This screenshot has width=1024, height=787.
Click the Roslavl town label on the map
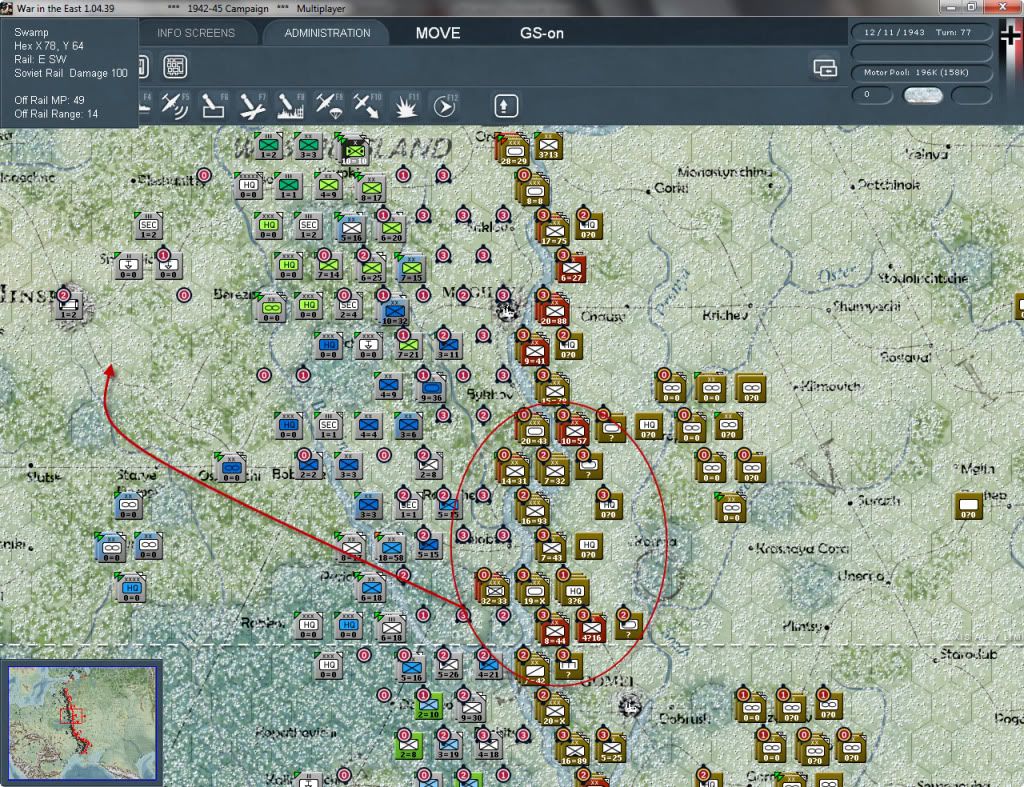[906, 357]
